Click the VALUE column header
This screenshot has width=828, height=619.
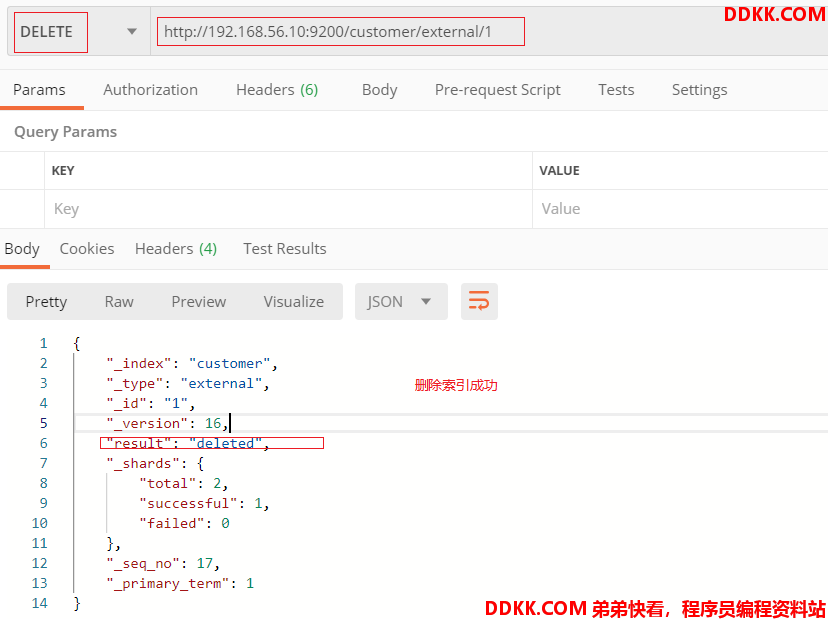(x=559, y=171)
